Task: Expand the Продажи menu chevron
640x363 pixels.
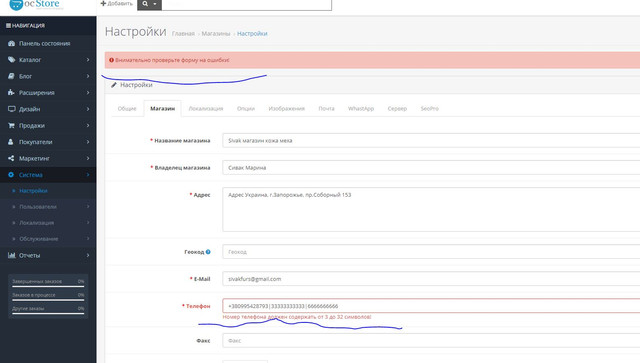Action: pyautogui.click(x=88, y=125)
